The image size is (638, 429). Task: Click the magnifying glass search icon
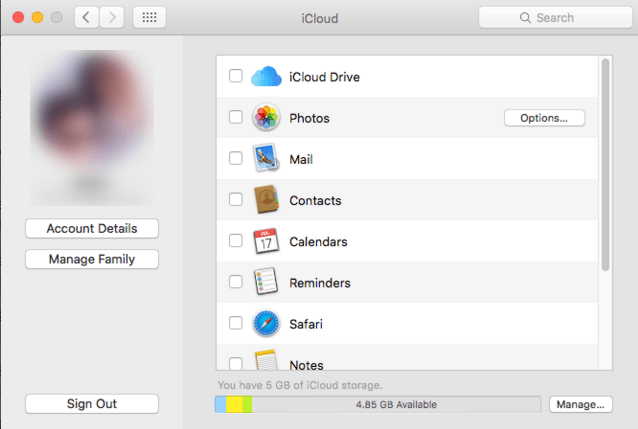point(525,18)
